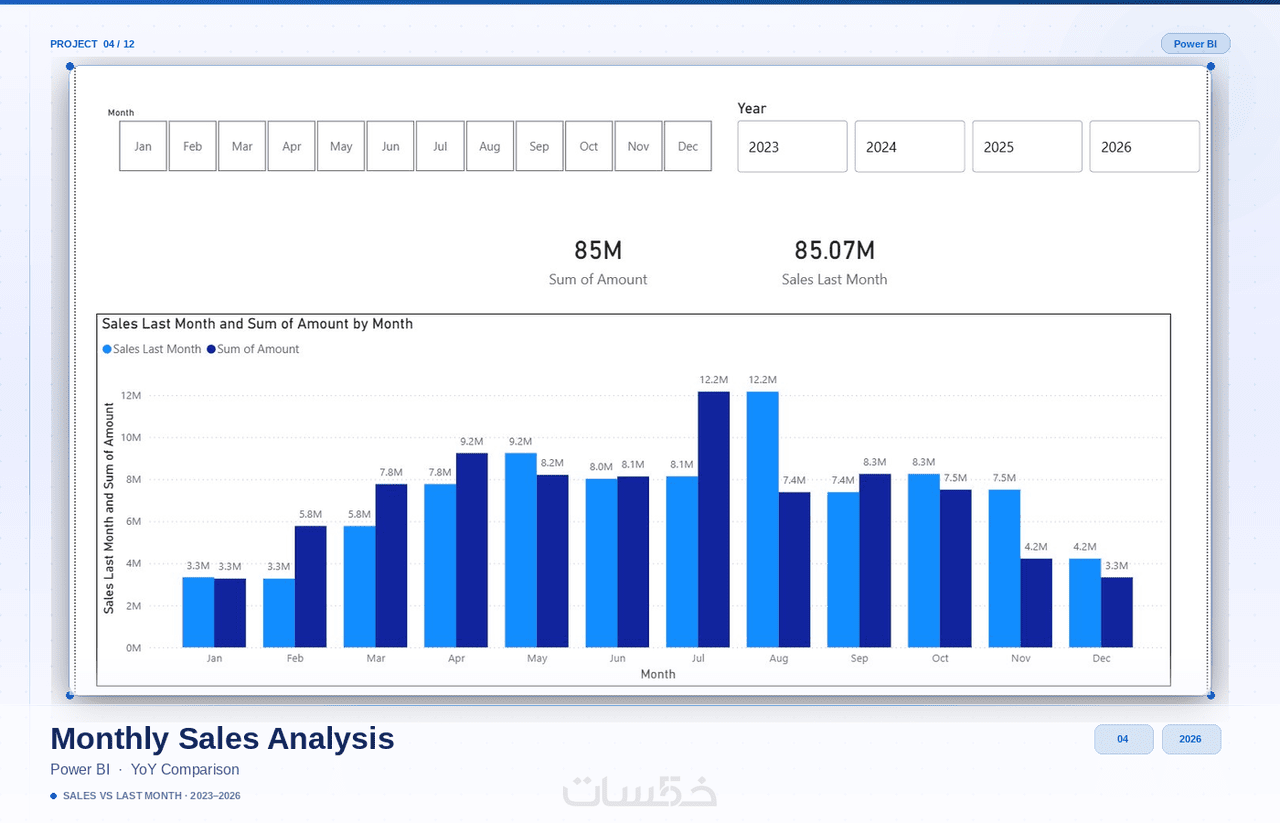Toggle Jul in the Month slicer
Image resolution: width=1280 pixels, height=823 pixels.
tap(440, 146)
